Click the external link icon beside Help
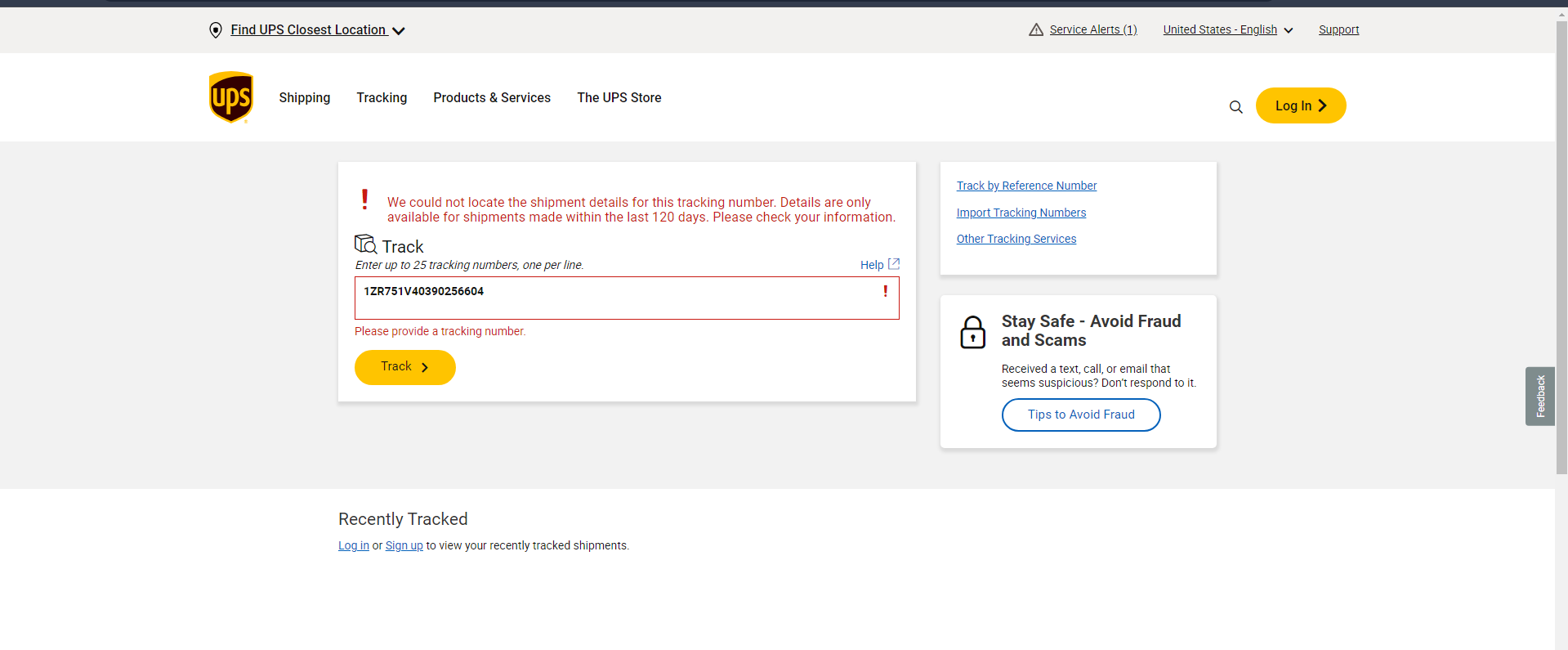Image resolution: width=1568 pixels, height=650 pixels. pyautogui.click(x=894, y=264)
